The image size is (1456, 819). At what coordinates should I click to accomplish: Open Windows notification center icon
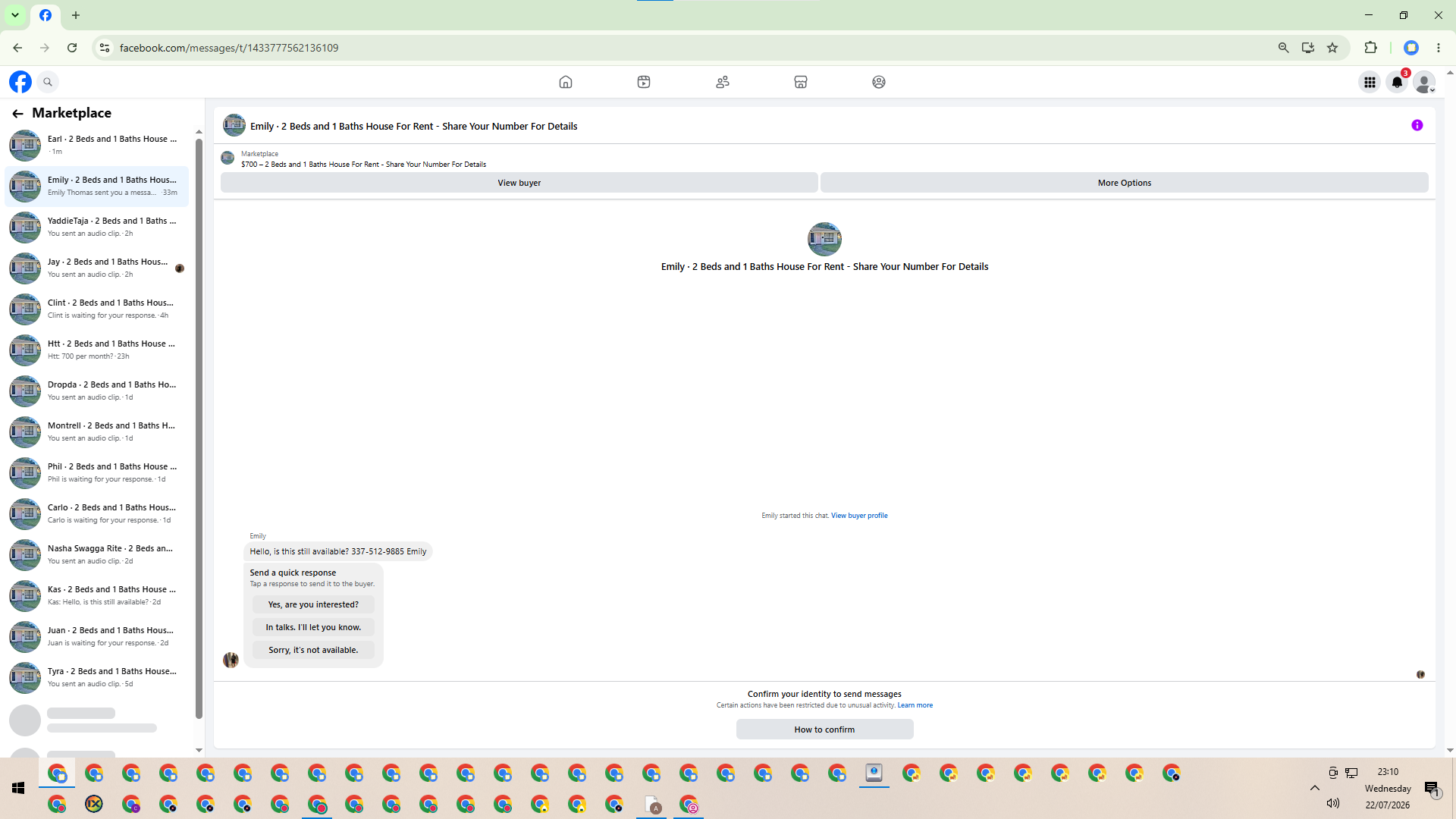pos(1432,789)
